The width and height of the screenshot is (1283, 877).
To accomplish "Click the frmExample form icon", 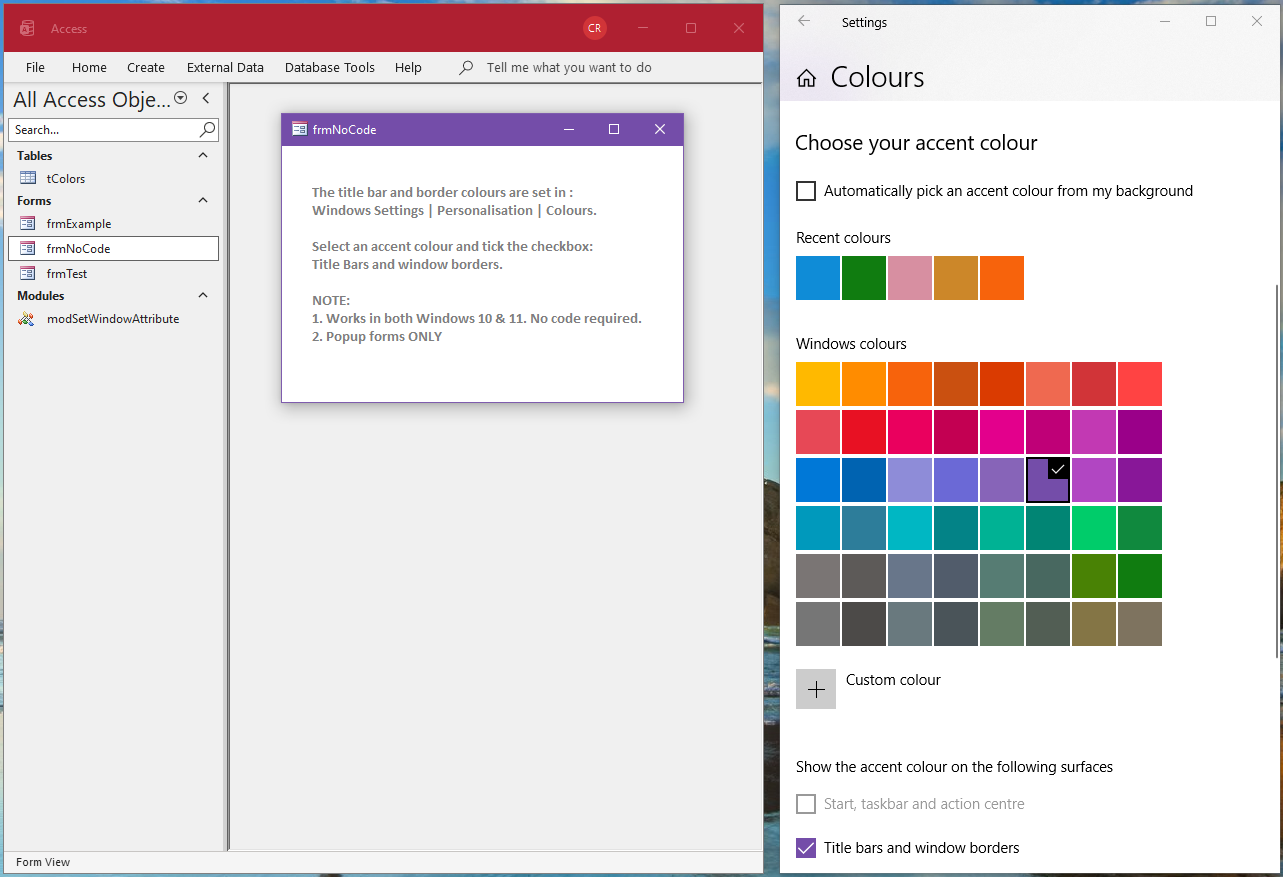I will [28, 224].
